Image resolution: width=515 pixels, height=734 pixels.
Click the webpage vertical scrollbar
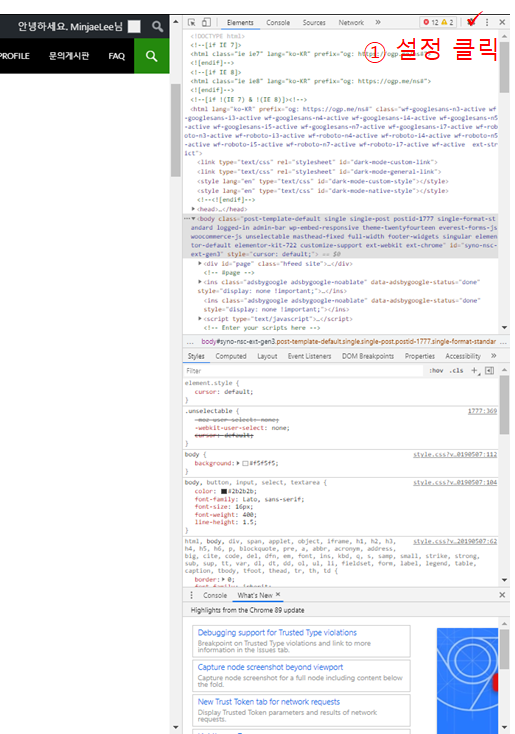click(176, 130)
